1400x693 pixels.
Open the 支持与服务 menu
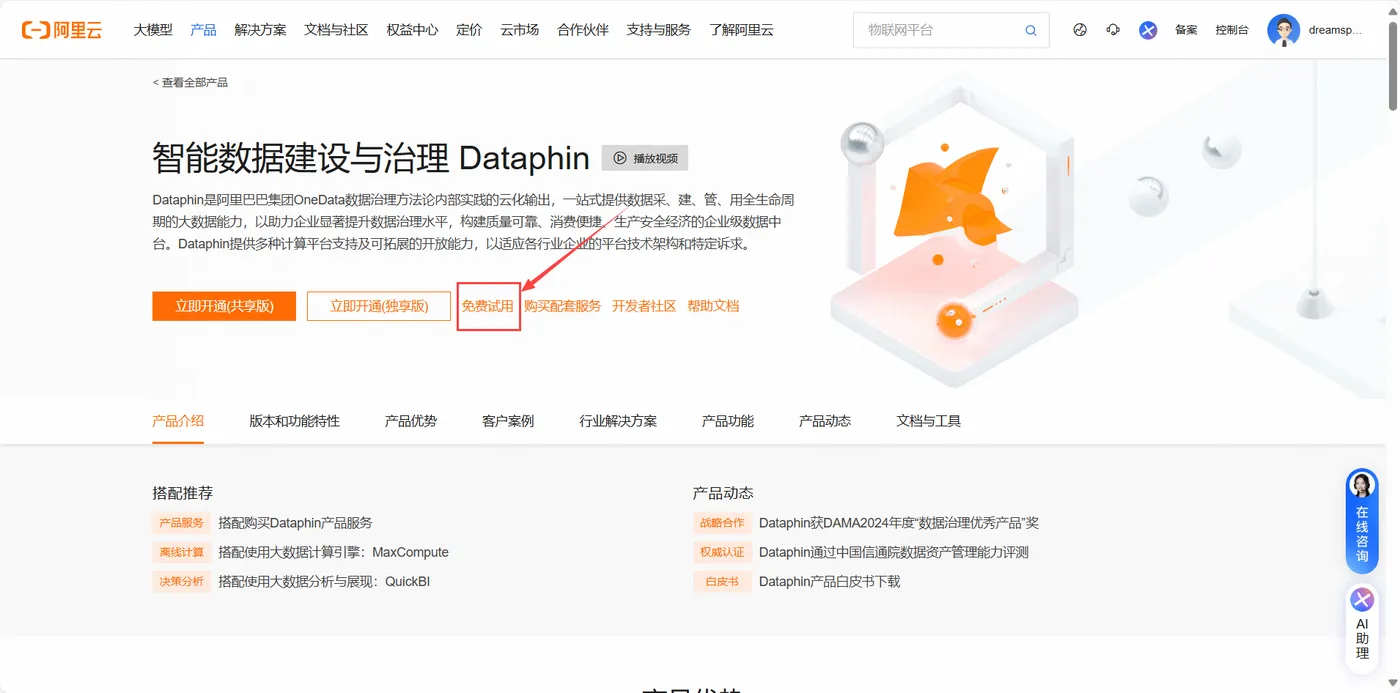659,30
